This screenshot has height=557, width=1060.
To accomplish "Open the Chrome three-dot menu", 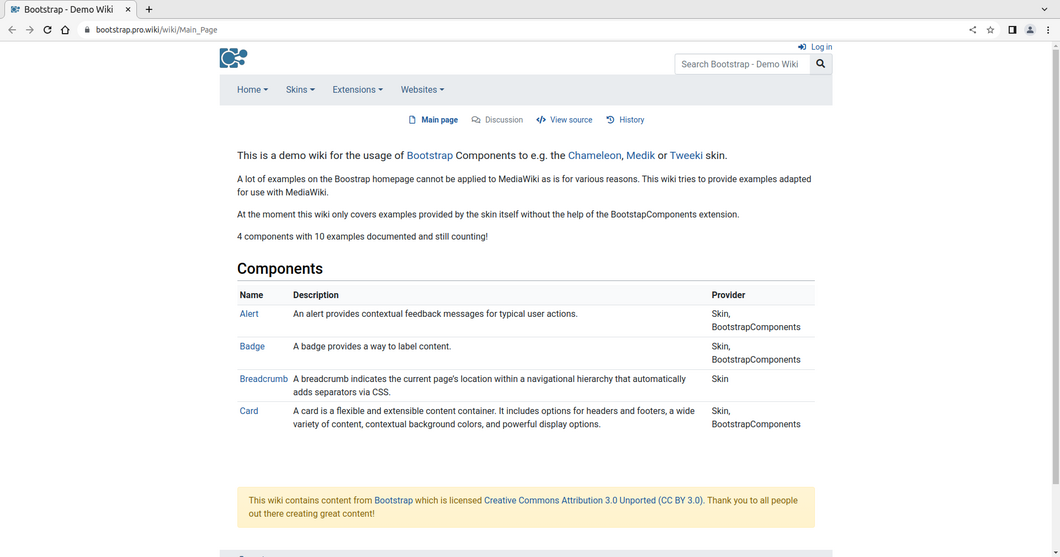I will (x=1048, y=30).
